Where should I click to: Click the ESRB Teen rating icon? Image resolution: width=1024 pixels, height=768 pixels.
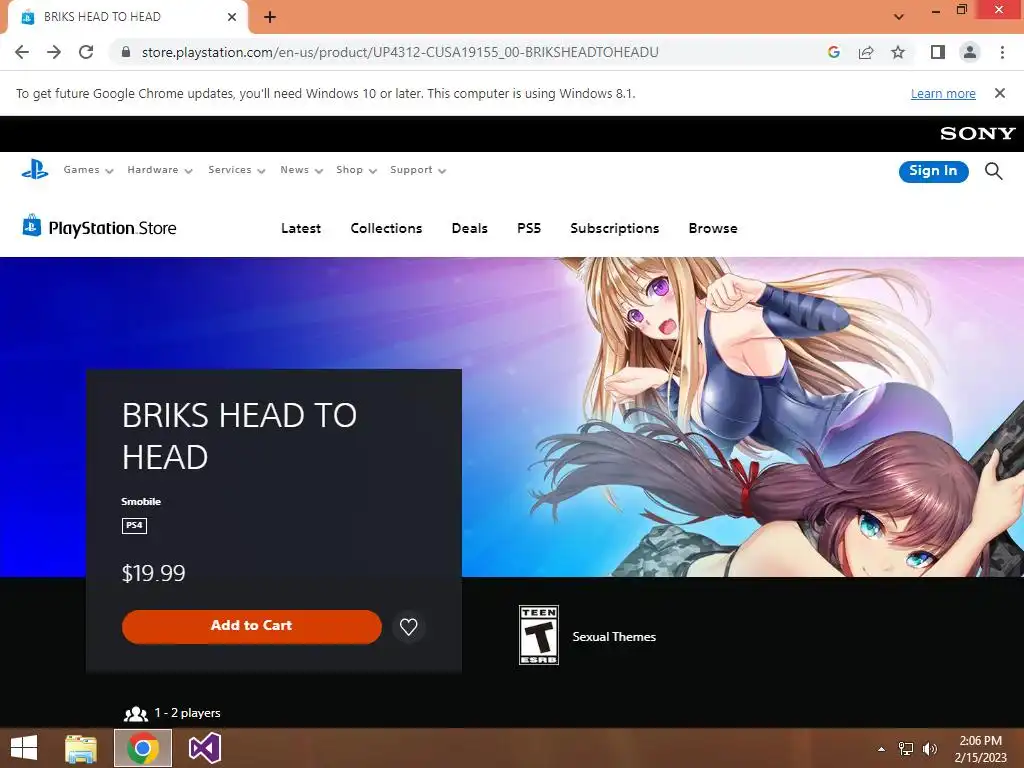tap(539, 635)
